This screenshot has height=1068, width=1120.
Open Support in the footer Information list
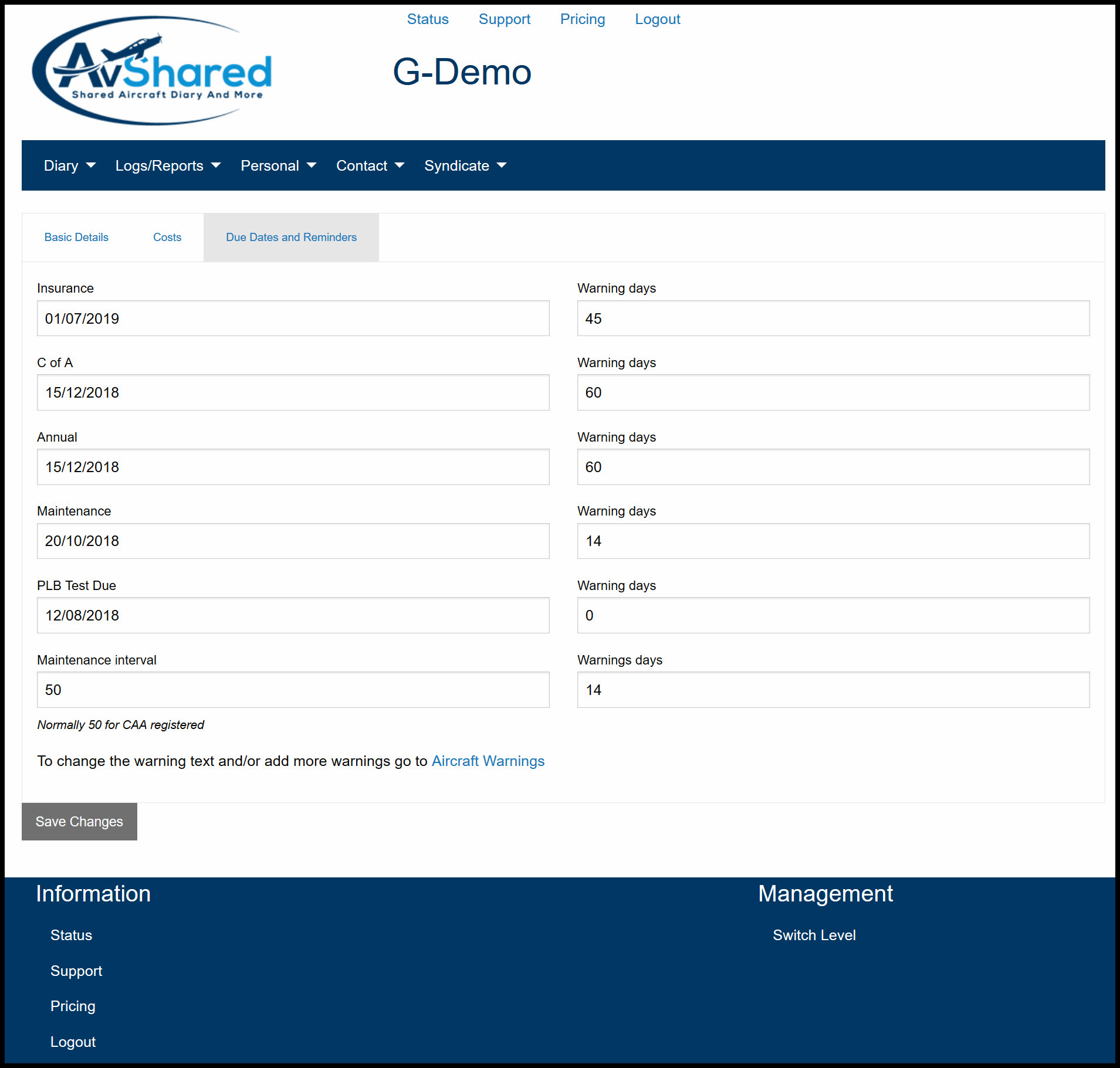click(76, 971)
